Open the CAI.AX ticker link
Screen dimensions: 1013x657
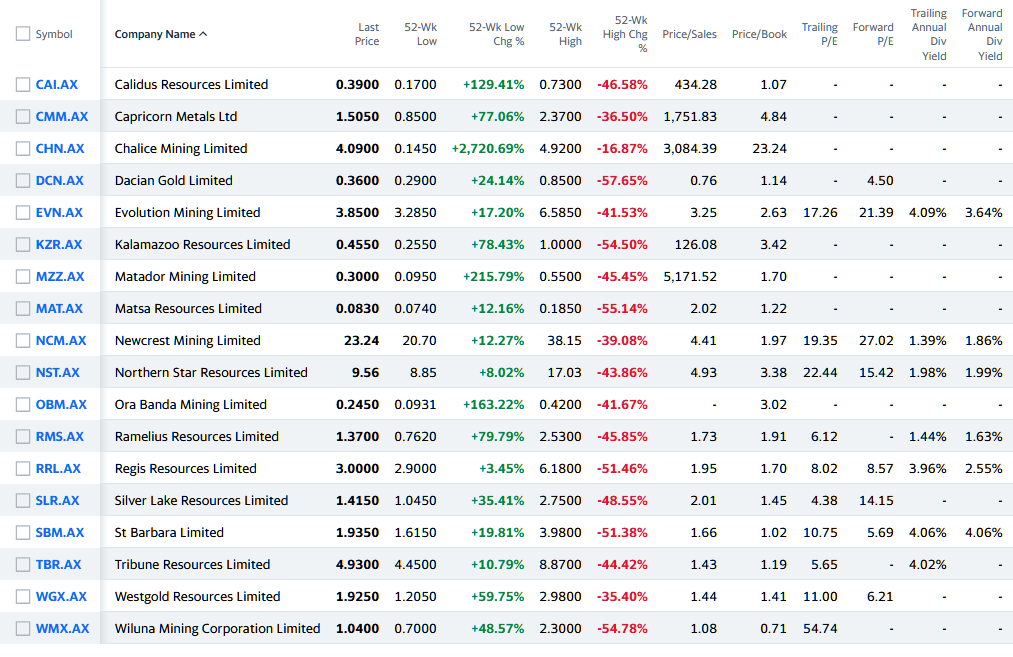[x=56, y=85]
